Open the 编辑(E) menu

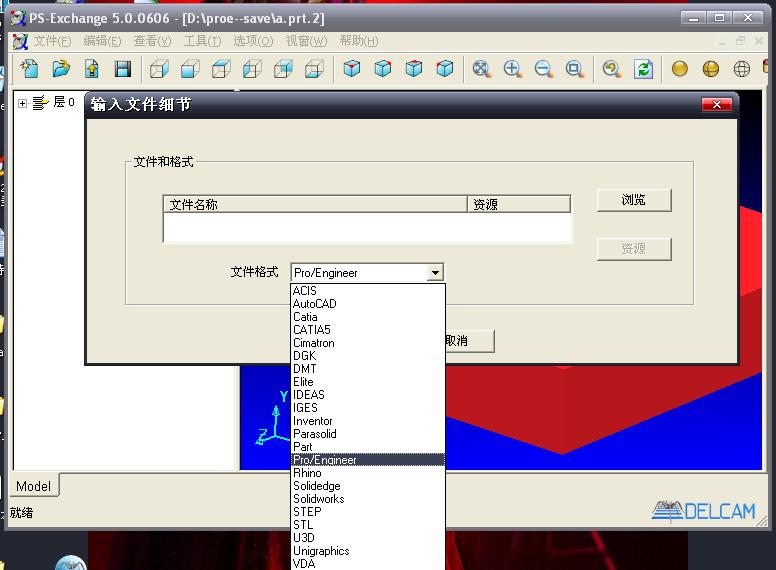point(102,41)
